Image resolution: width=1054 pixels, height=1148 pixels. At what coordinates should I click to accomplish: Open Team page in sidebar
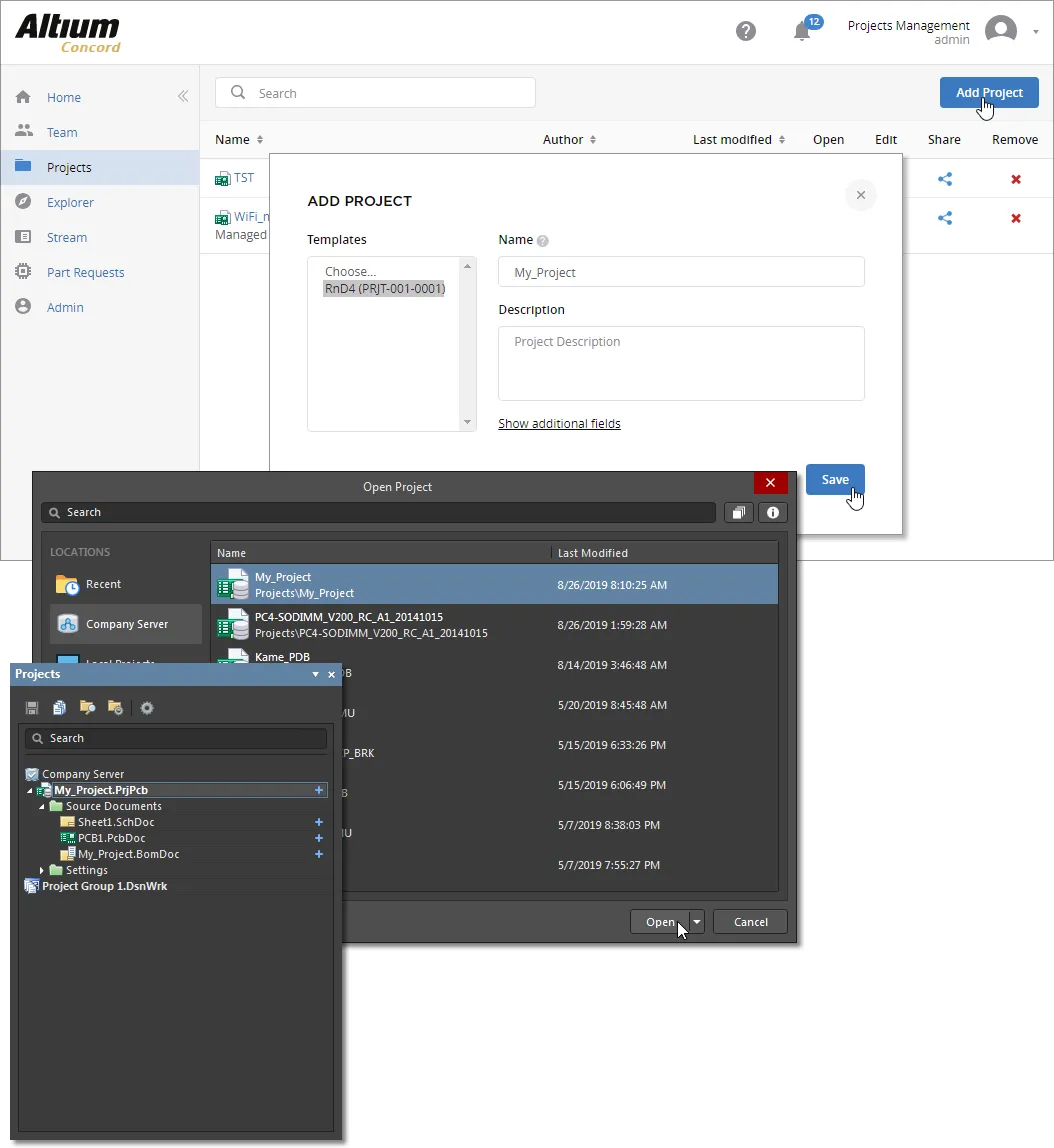pyautogui.click(x=61, y=133)
